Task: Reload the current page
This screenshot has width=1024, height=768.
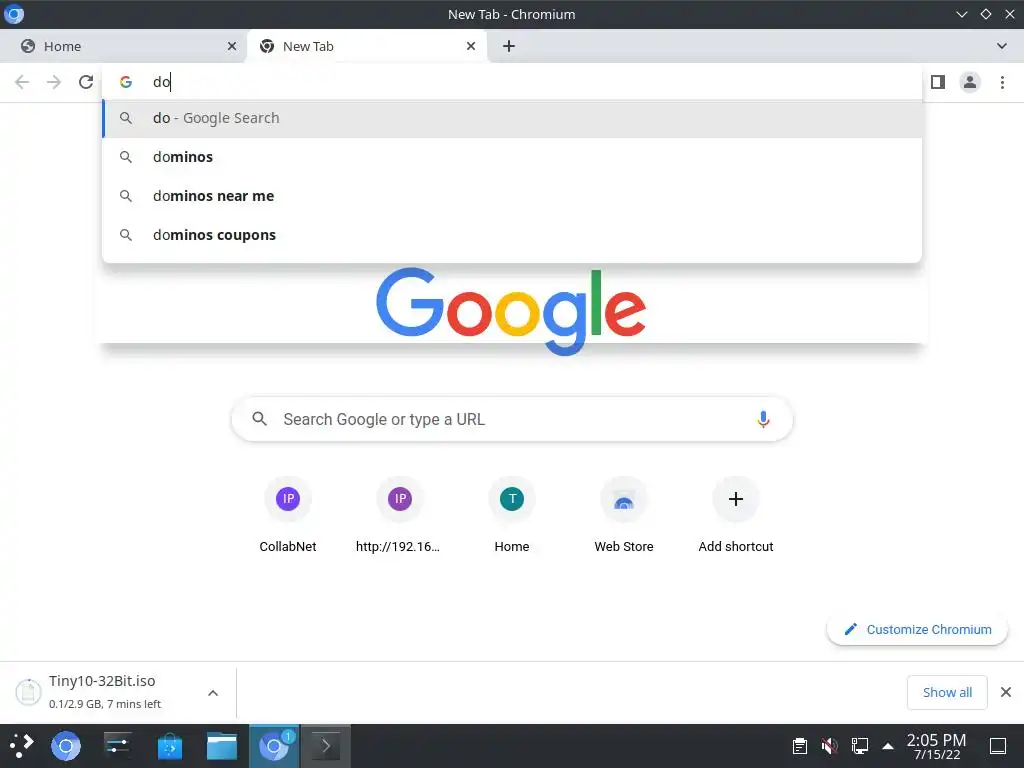Action: 86,82
